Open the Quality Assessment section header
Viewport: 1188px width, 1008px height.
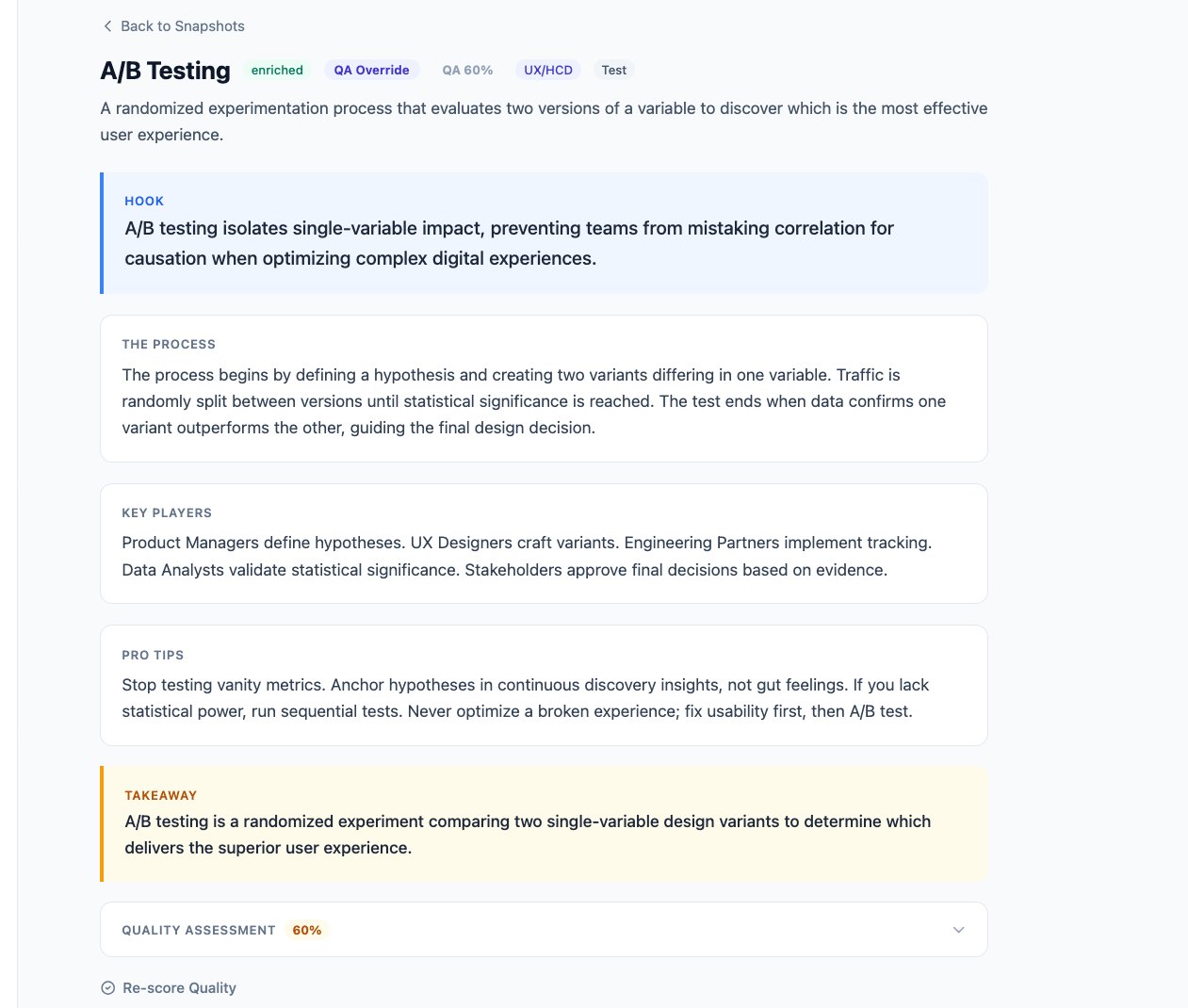pos(544,930)
